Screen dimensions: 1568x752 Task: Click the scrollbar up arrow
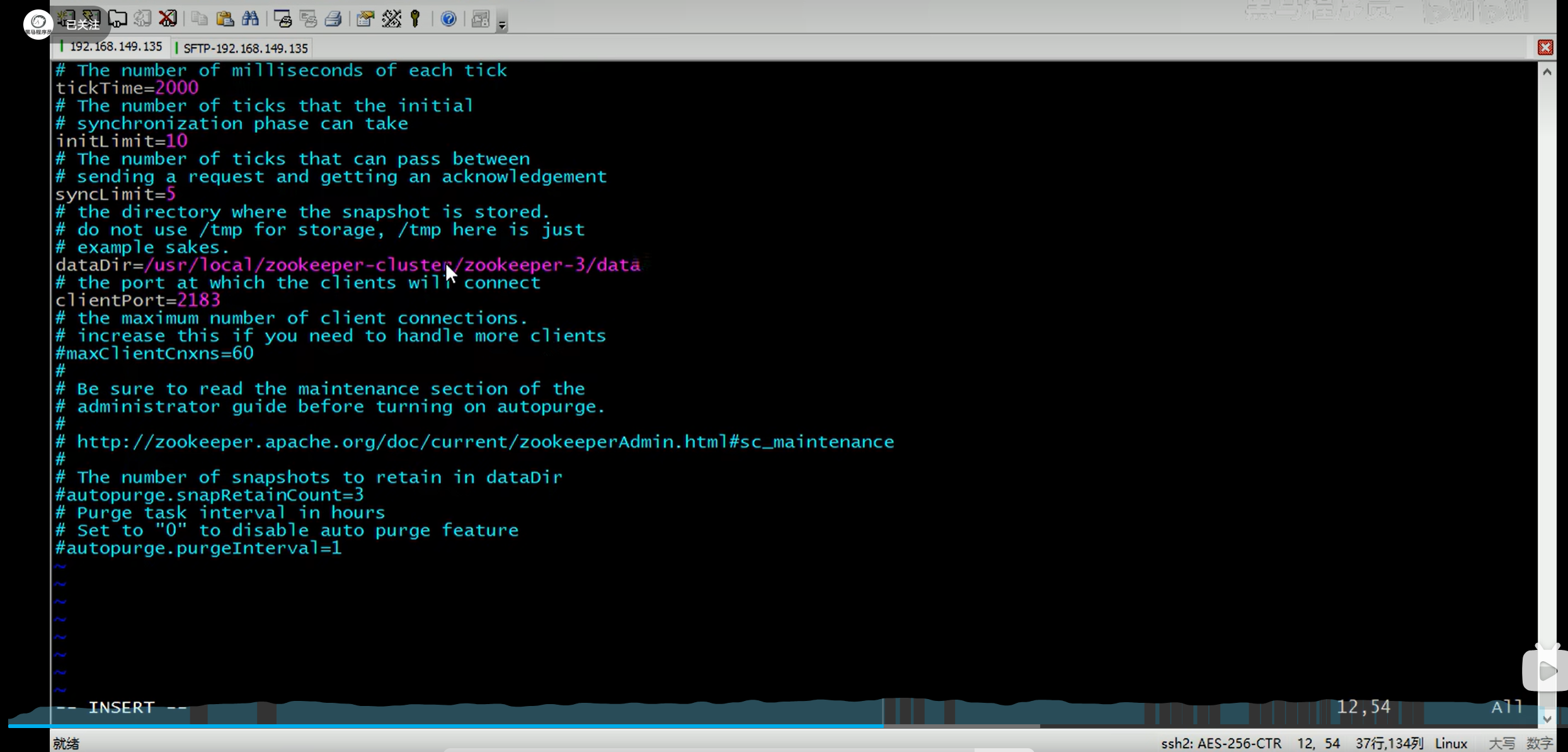pyautogui.click(x=1547, y=72)
